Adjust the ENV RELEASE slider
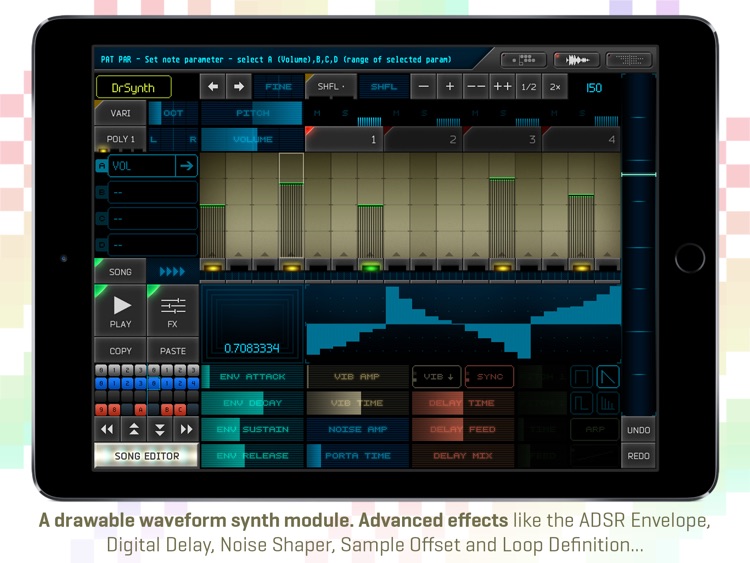 click(253, 455)
